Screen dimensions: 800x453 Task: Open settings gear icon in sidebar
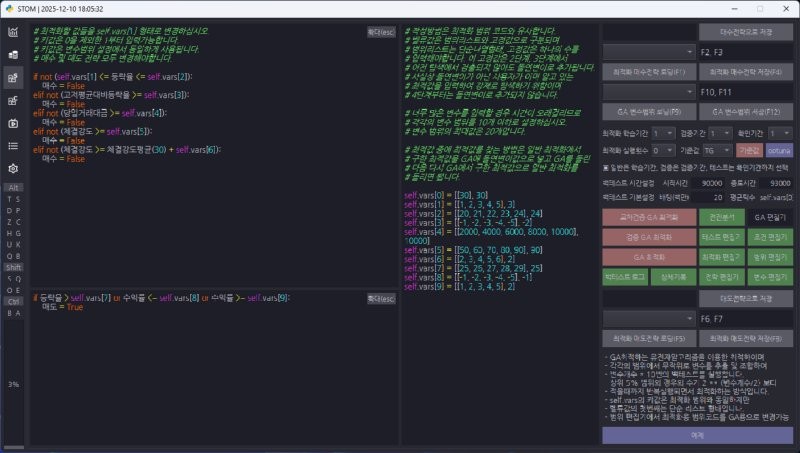13,169
